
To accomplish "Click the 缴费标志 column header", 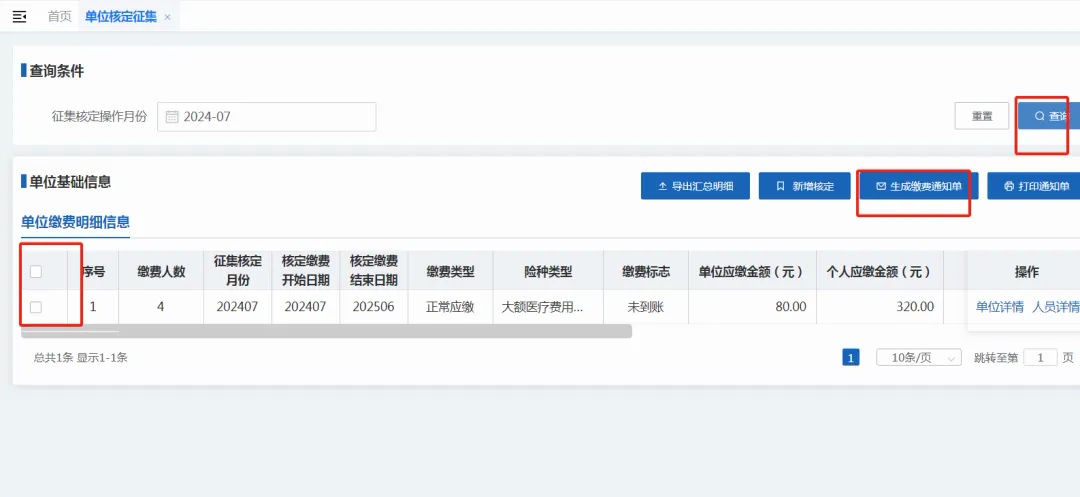I will [646, 271].
